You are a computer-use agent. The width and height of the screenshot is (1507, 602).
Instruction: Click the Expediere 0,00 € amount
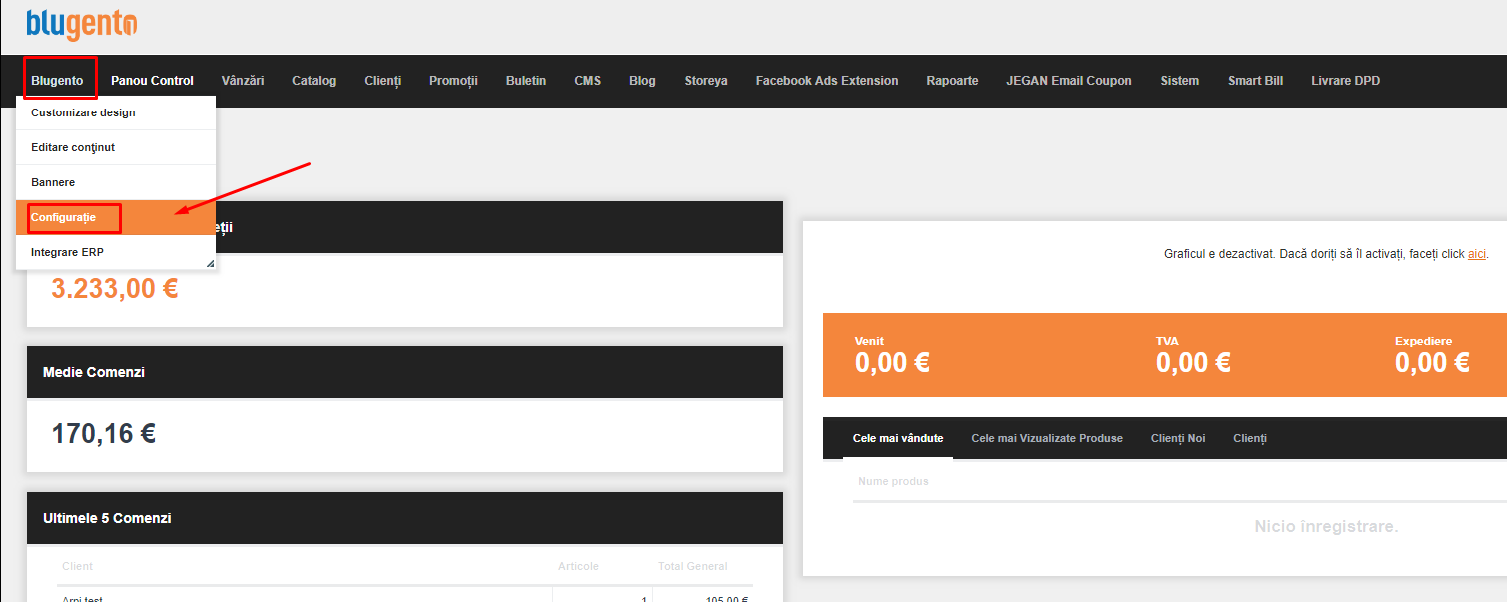pos(1432,362)
